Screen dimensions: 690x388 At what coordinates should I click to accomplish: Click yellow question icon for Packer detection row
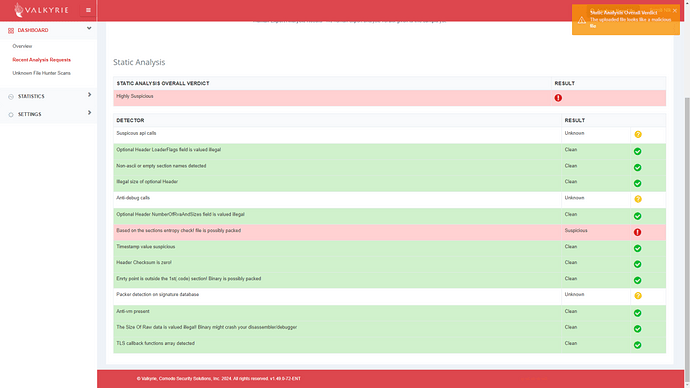(x=638, y=296)
